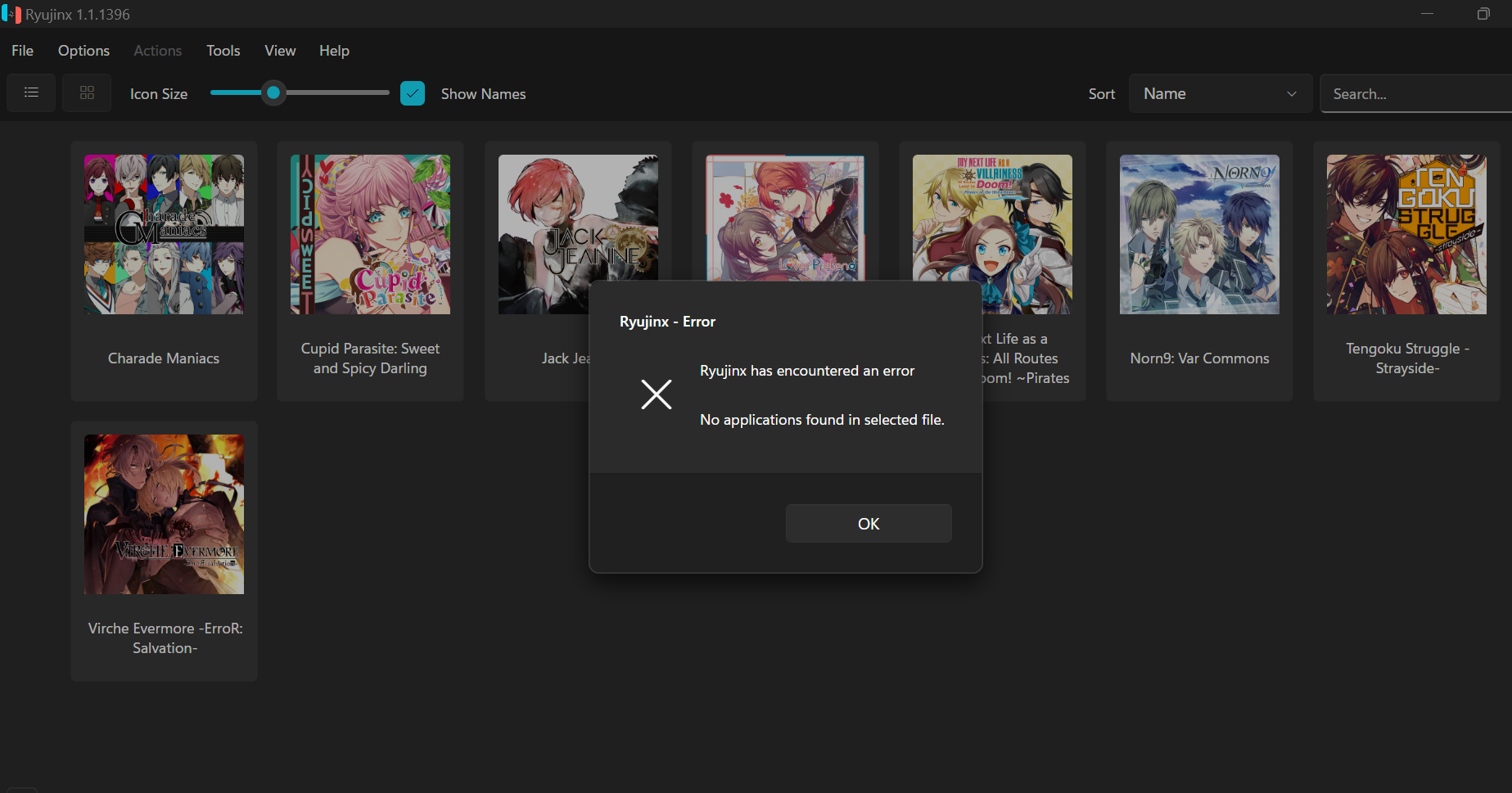Click the Icon Size slider handle
Image resolution: width=1512 pixels, height=793 pixels.
point(273,93)
